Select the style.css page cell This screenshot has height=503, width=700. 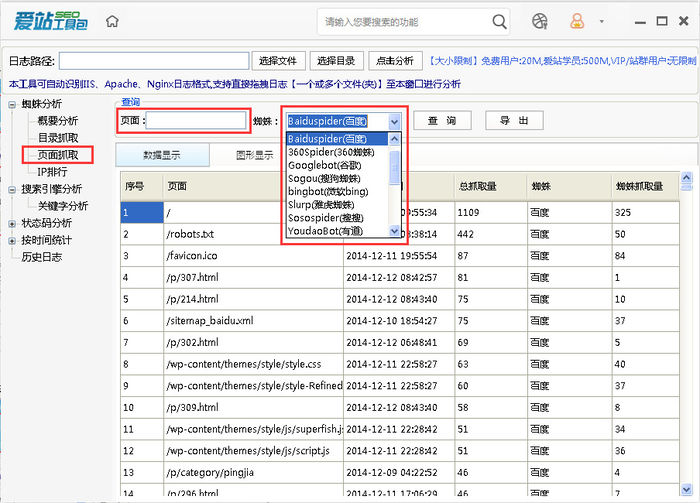253,364
